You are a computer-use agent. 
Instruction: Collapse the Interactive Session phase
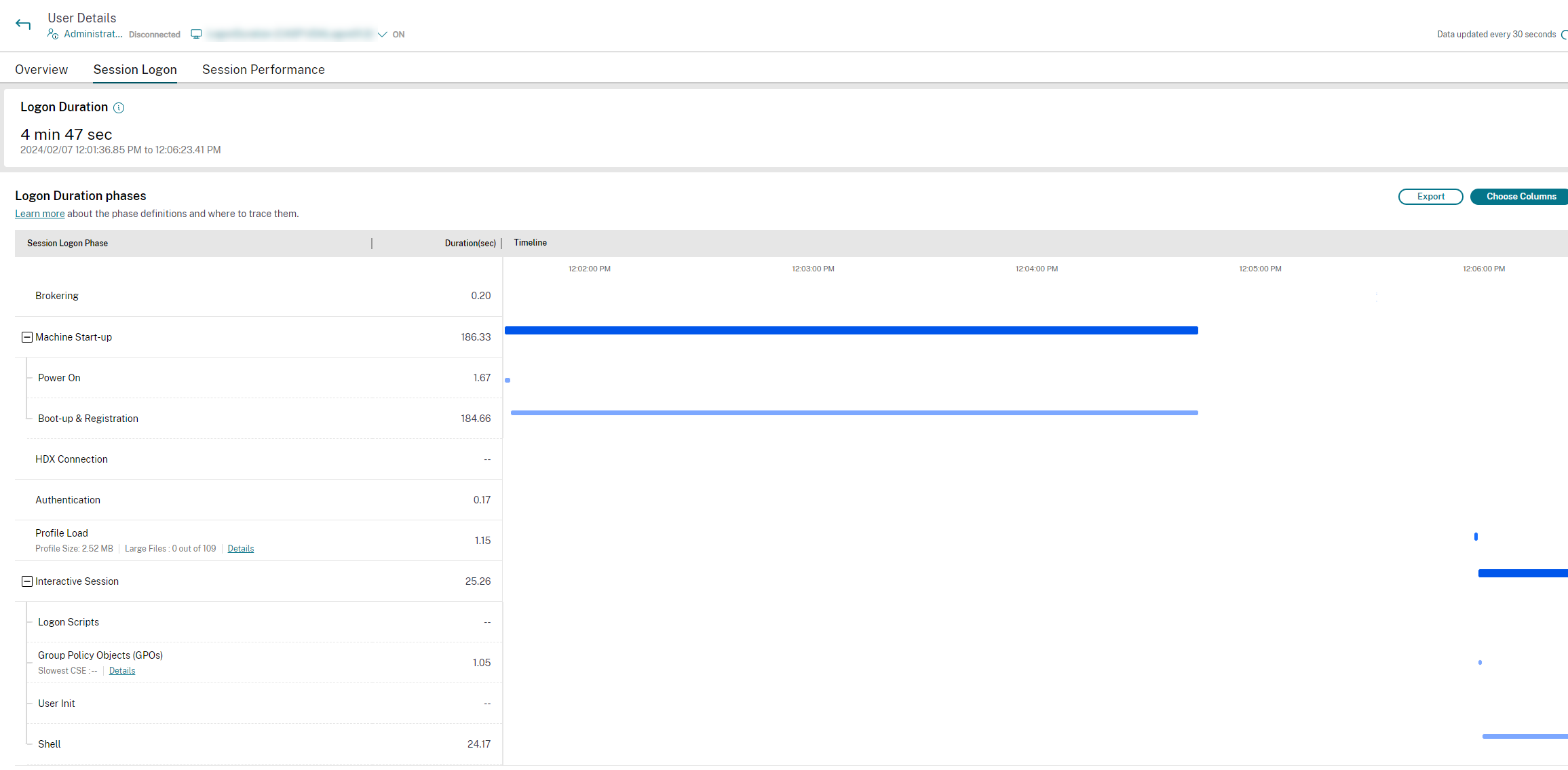tap(27, 581)
